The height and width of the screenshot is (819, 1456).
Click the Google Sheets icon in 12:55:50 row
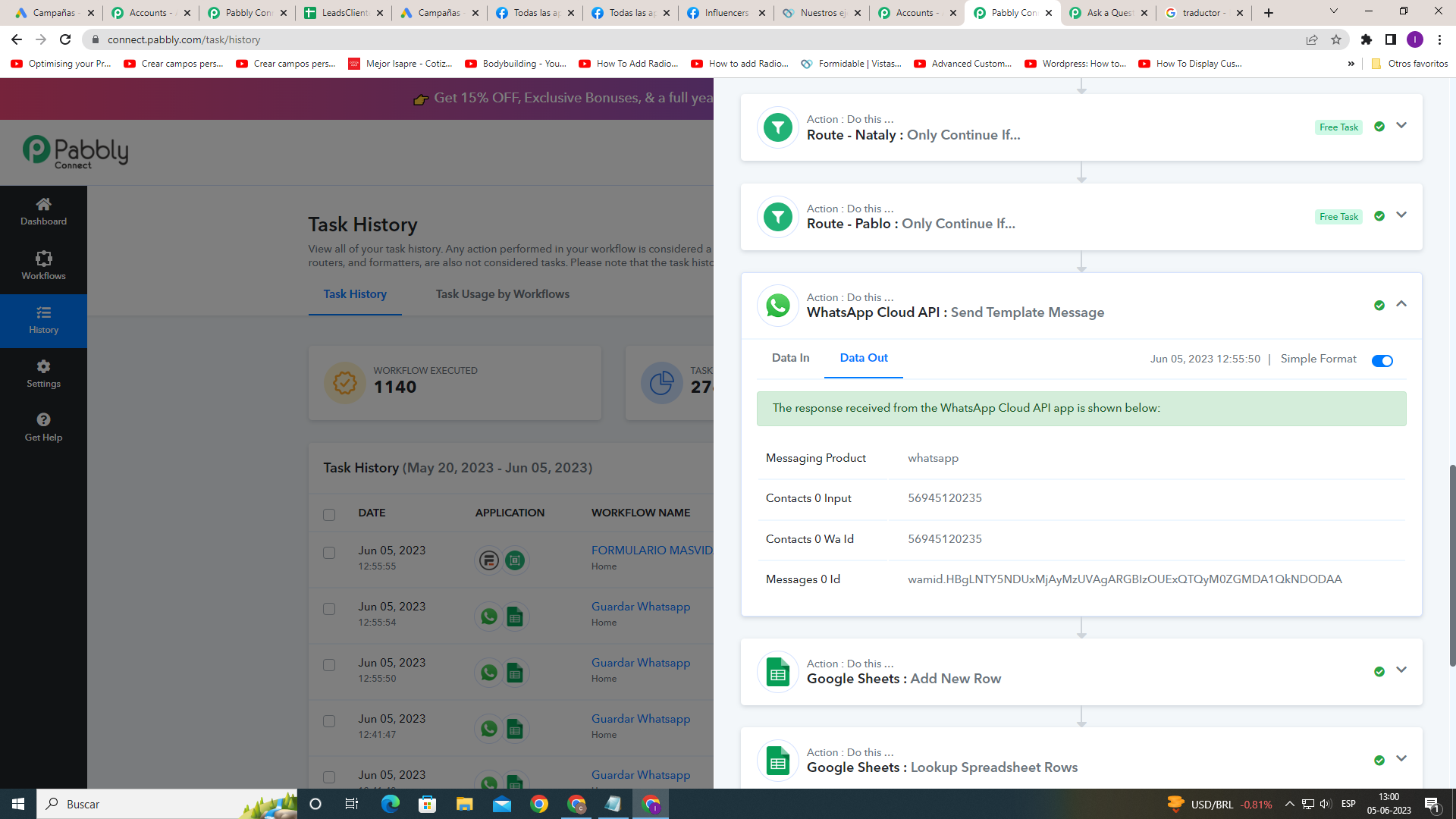pyautogui.click(x=515, y=673)
